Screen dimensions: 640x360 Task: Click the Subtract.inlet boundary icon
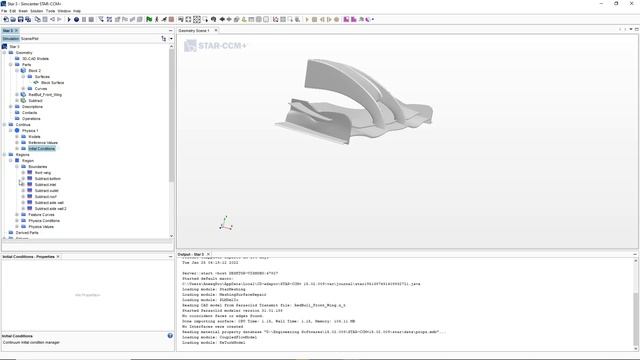coord(30,184)
